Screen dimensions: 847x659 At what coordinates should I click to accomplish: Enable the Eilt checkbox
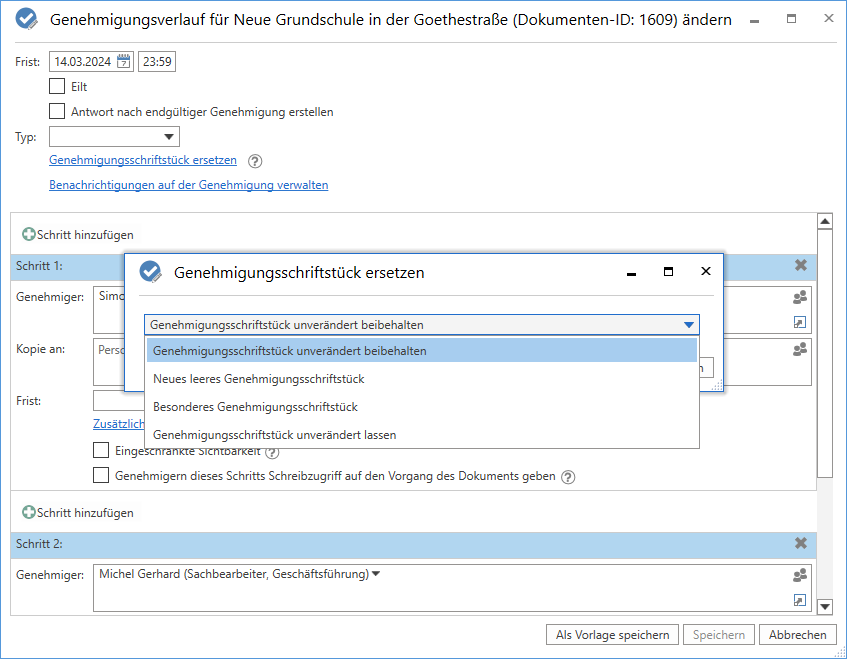pyautogui.click(x=57, y=87)
